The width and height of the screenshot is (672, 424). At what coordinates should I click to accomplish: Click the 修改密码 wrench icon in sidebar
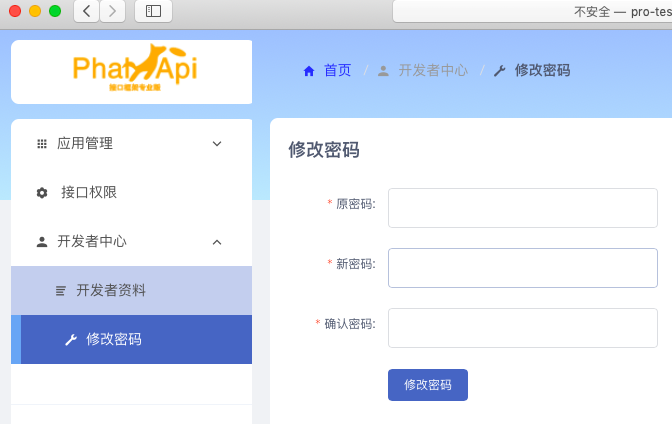[70, 340]
